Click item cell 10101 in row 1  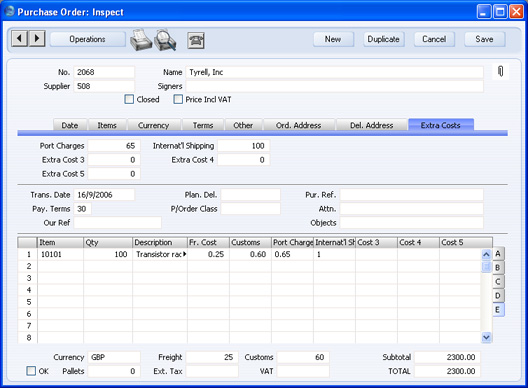61,254
